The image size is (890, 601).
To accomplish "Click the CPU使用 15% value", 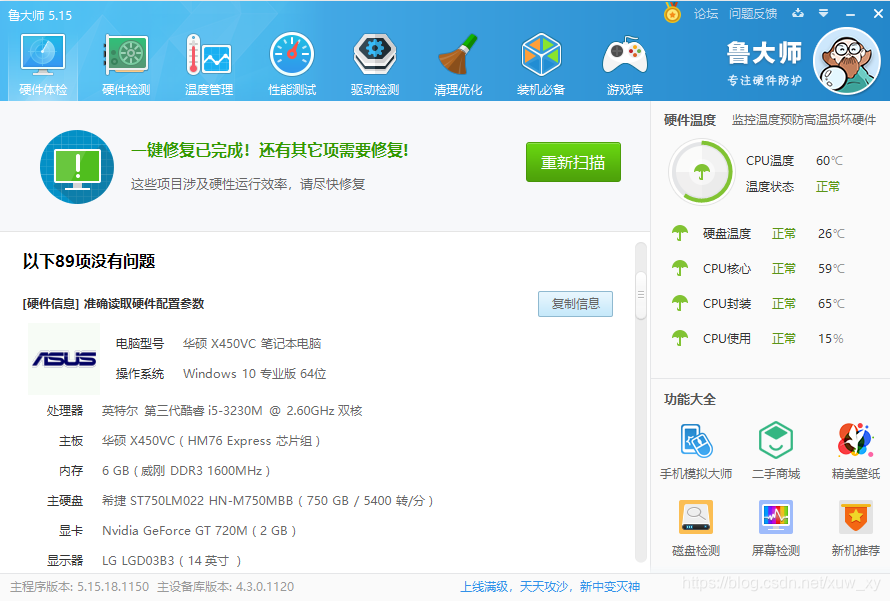I will (830, 339).
